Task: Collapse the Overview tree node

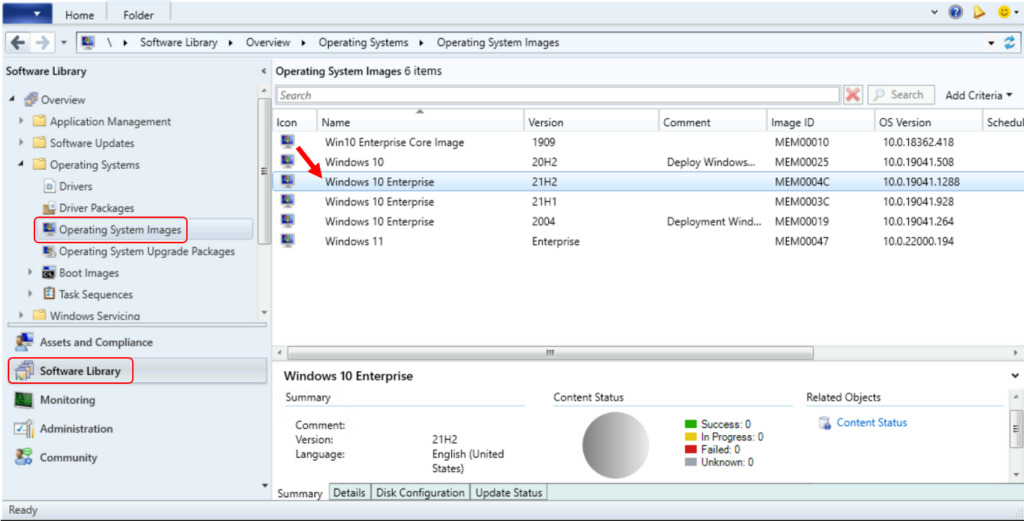Action: tap(12, 99)
